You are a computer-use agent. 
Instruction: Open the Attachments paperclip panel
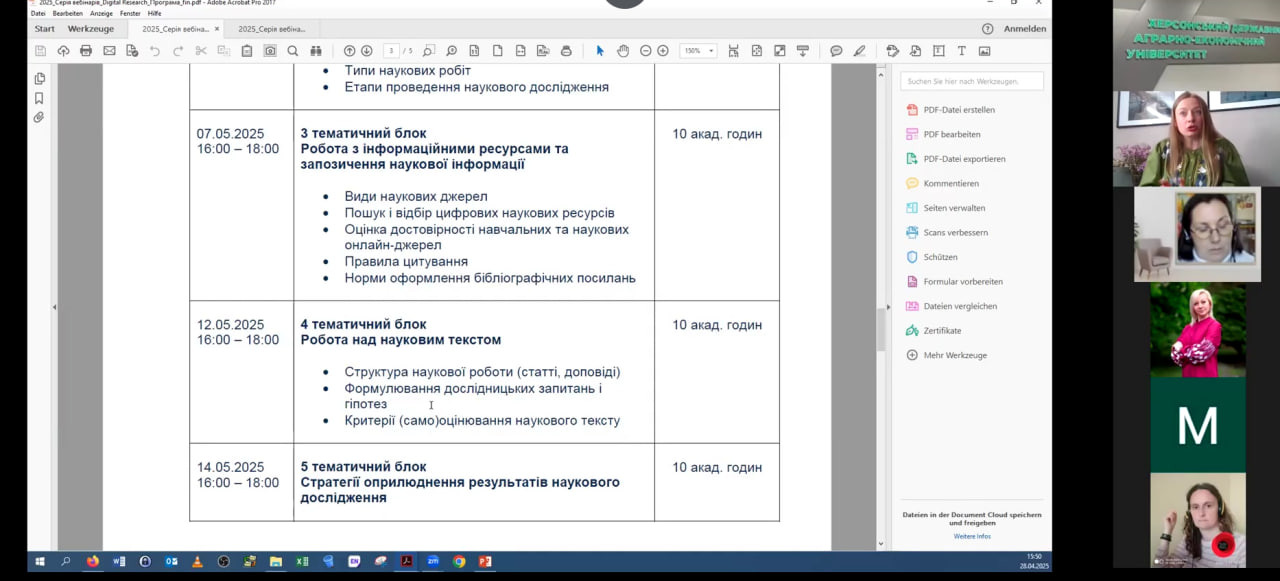(x=39, y=117)
